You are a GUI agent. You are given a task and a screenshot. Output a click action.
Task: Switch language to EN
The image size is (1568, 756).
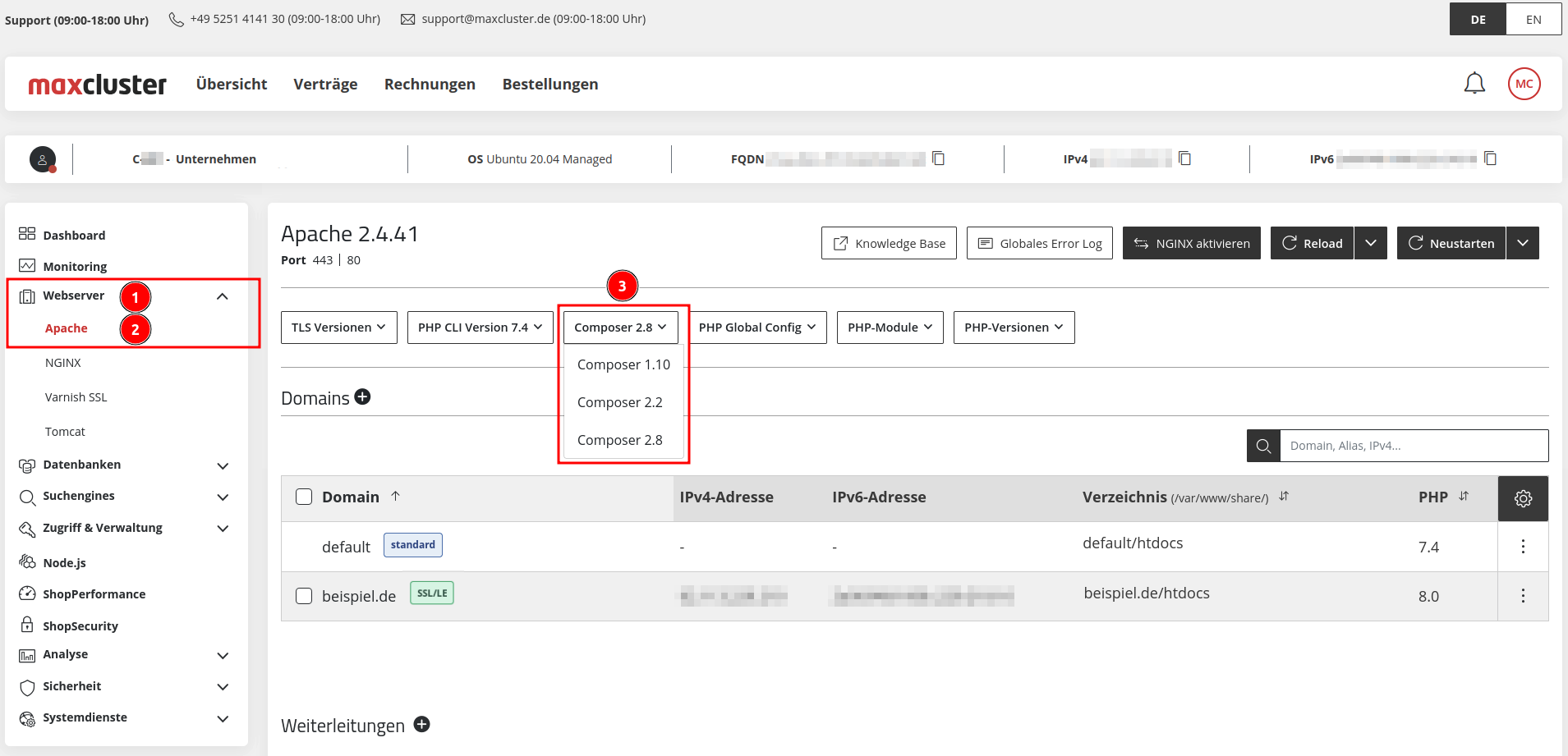tap(1534, 20)
